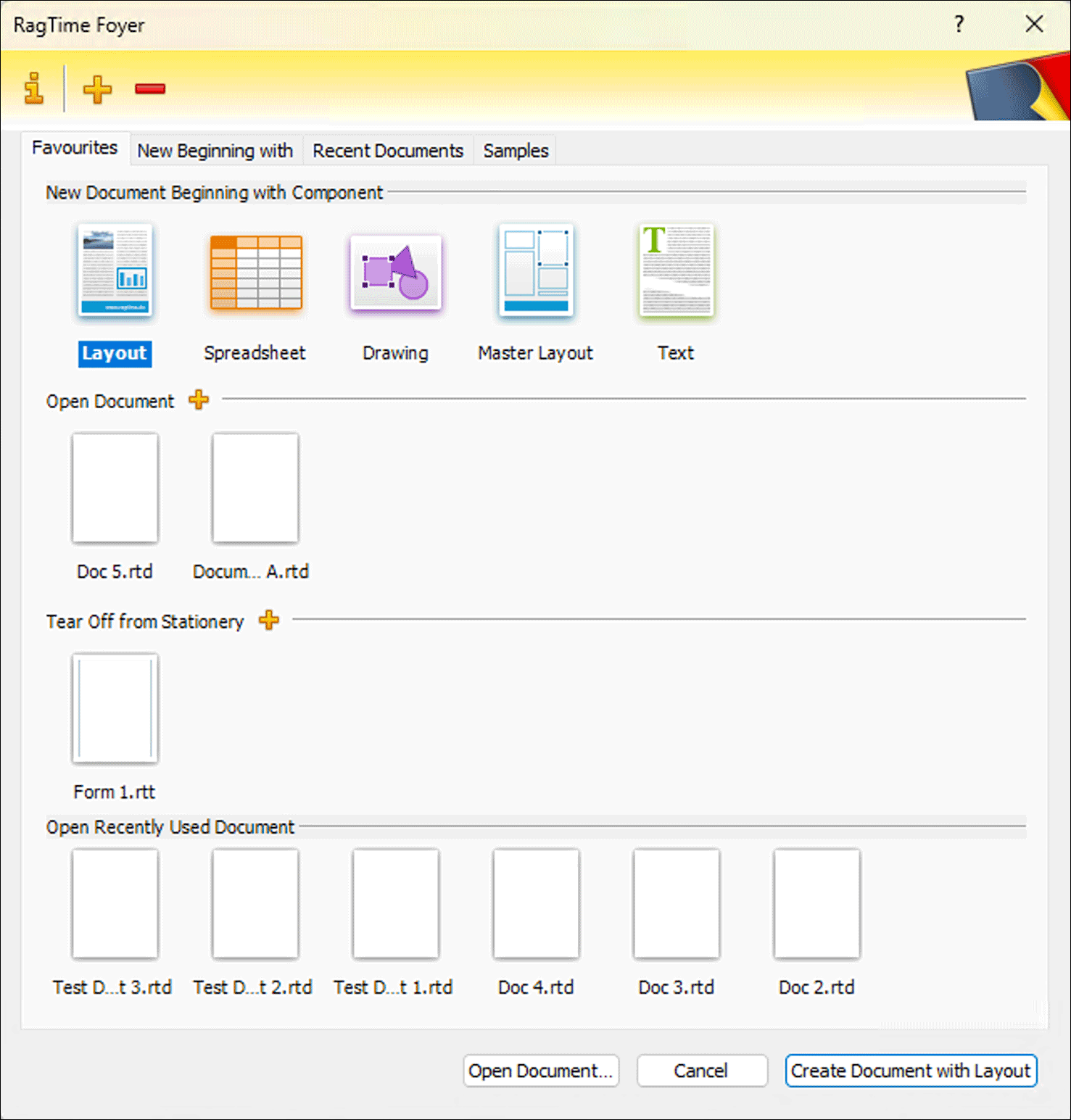
Task: Click the red minus icon in toolbar
Action: click(150, 89)
